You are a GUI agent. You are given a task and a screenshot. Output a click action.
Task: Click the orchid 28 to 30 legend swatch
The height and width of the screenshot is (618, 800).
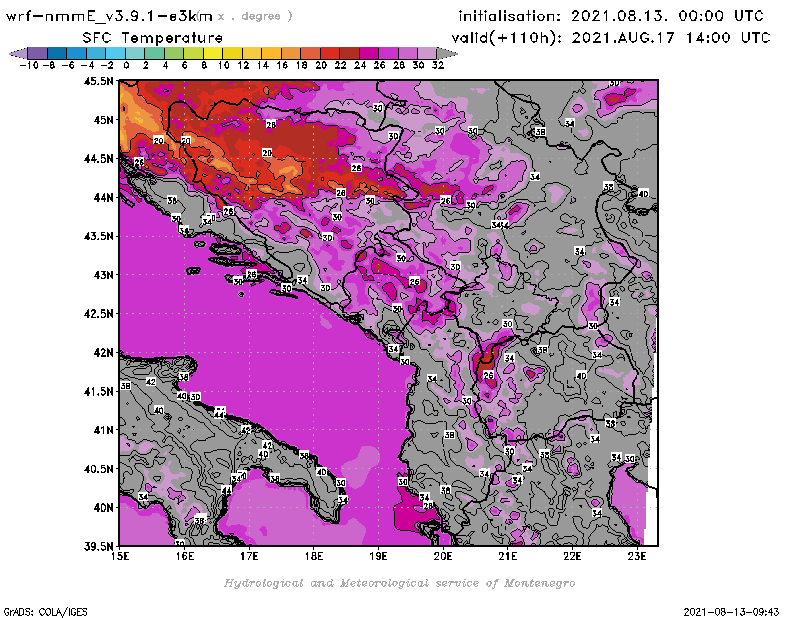tap(408, 53)
